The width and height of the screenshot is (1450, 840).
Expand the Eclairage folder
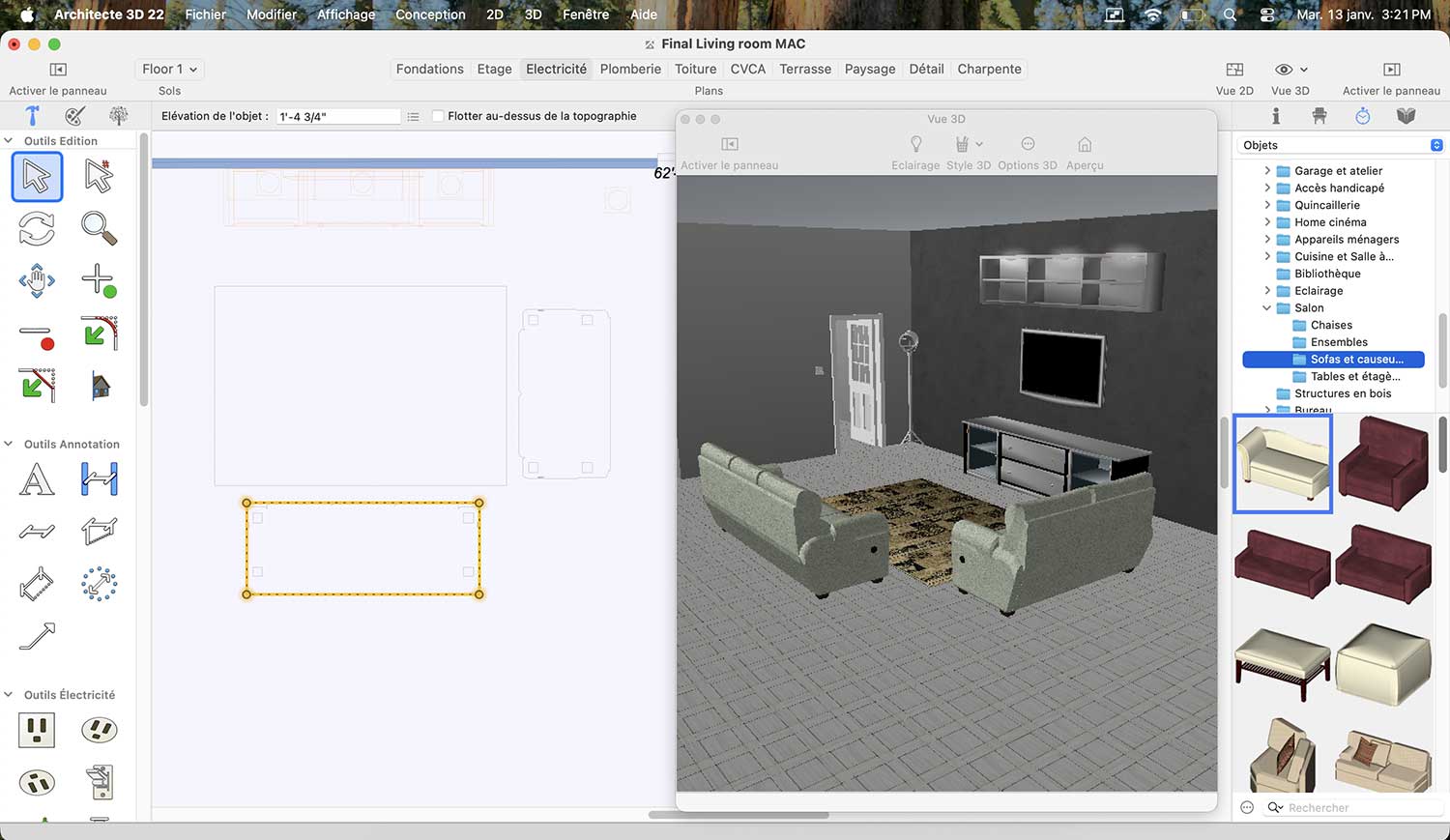tap(1267, 291)
